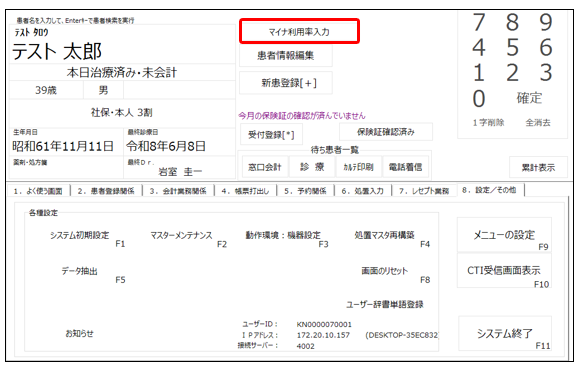
Task: Click 新患登録[+] to register new patient
Action: pos(286,83)
